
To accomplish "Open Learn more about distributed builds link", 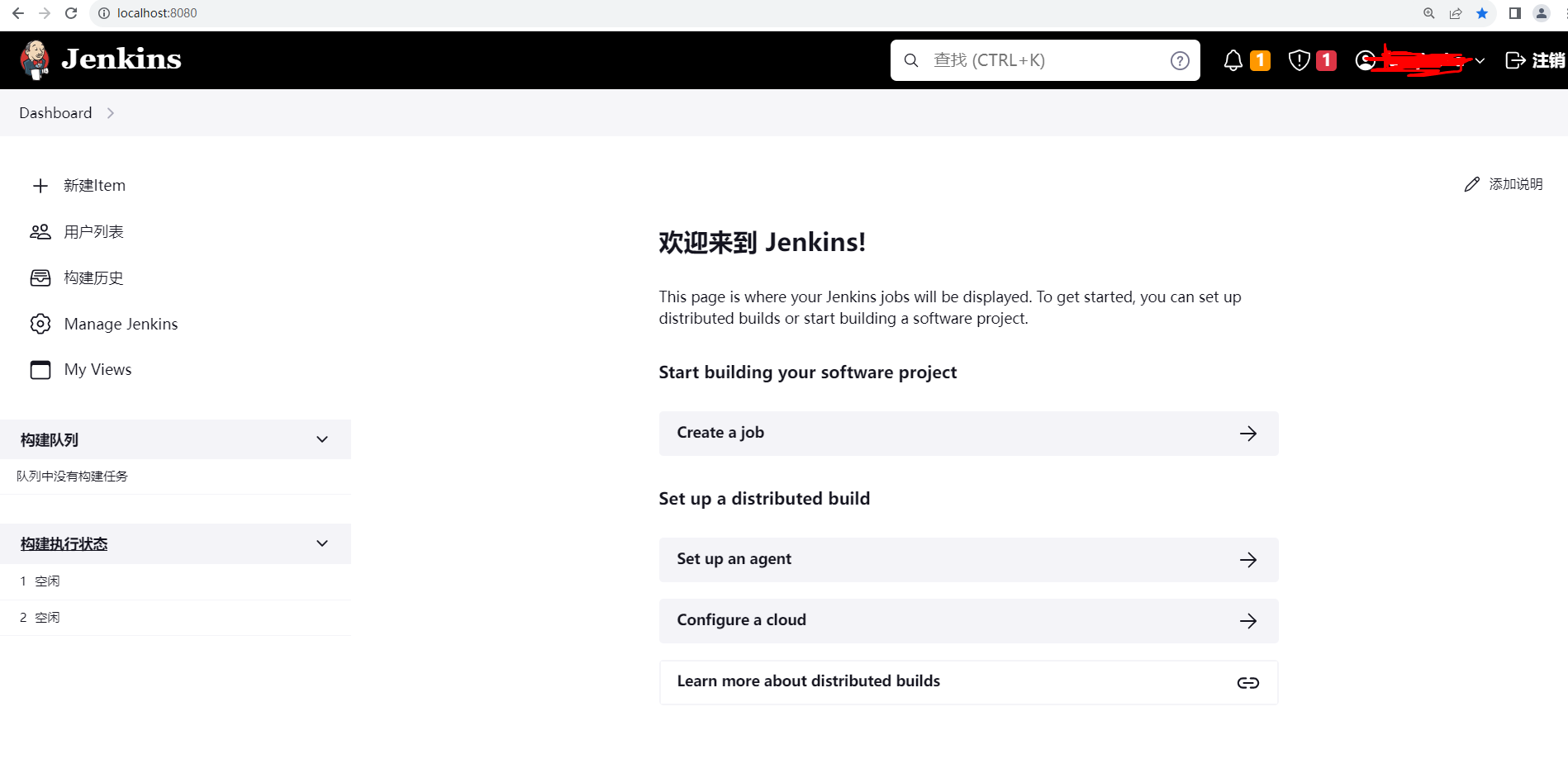I will tap(968, 682).
